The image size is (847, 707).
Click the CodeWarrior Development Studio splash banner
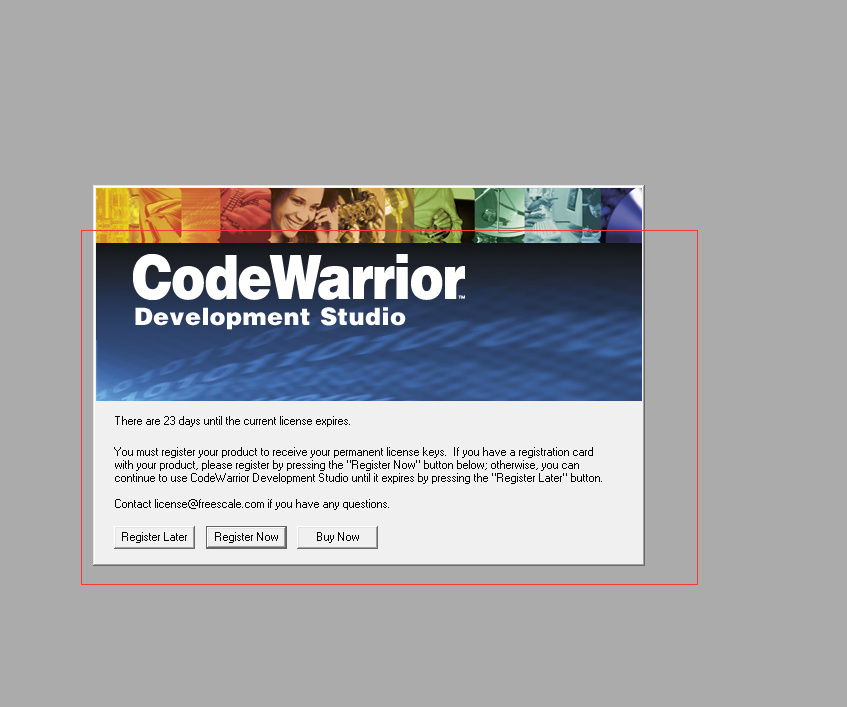[369, 294]
